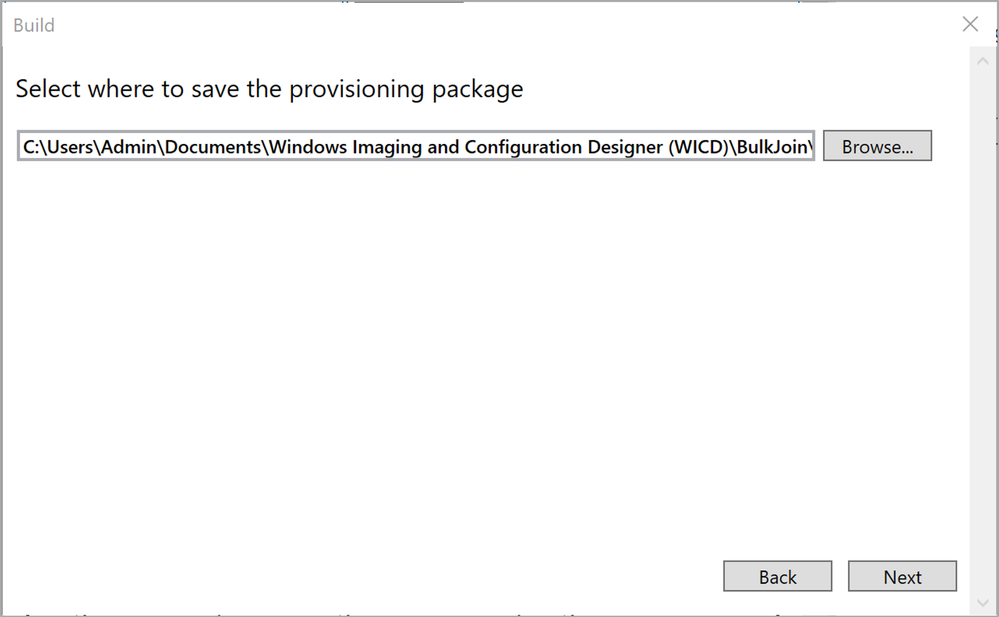Click the Build title text
The height and width of the screenshot is (617, 999).
click(34, 25)
